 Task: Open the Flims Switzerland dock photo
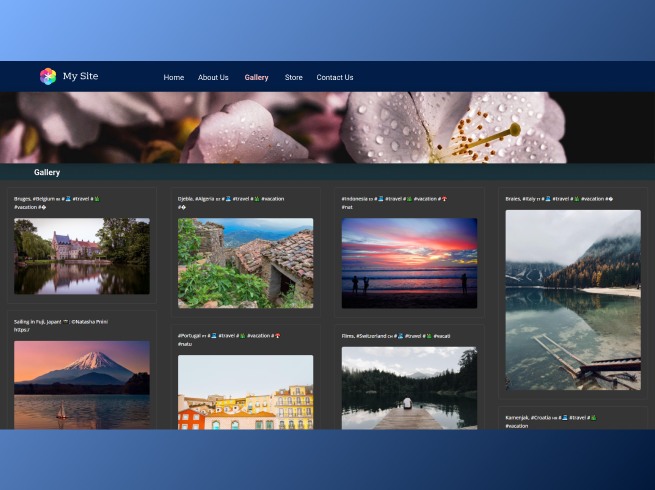[x=409, y=388]
